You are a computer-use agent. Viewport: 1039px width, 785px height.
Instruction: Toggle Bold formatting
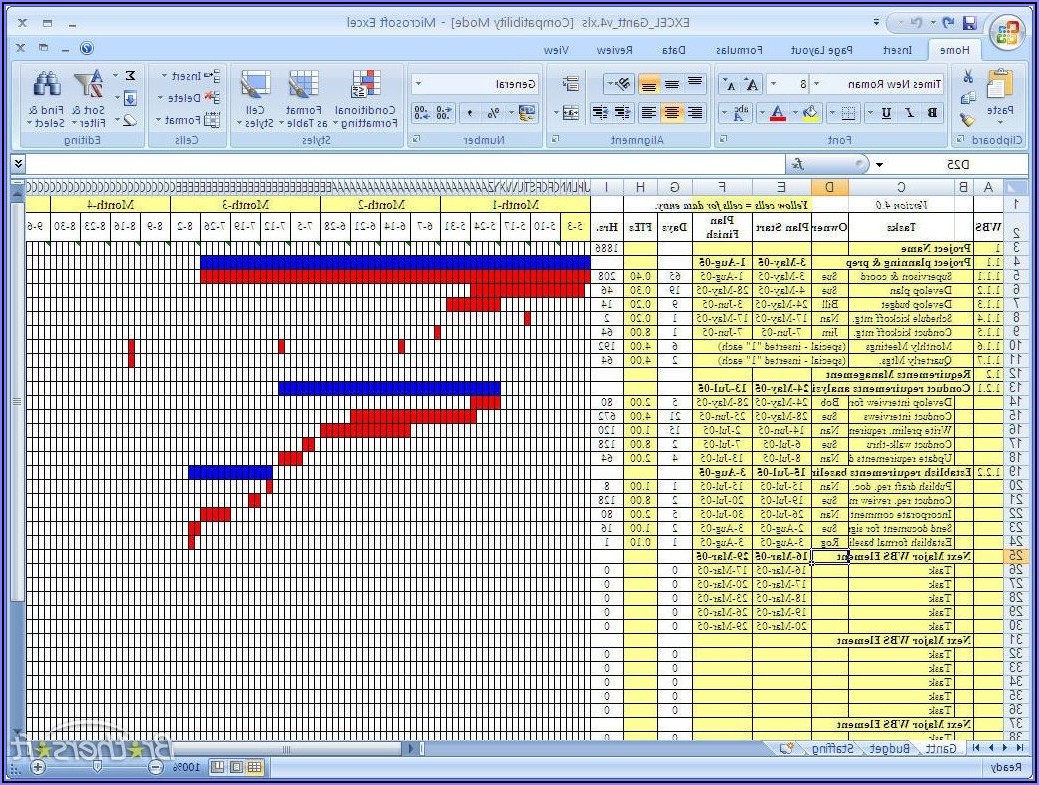pyautogui.click(x=932, y=113)
